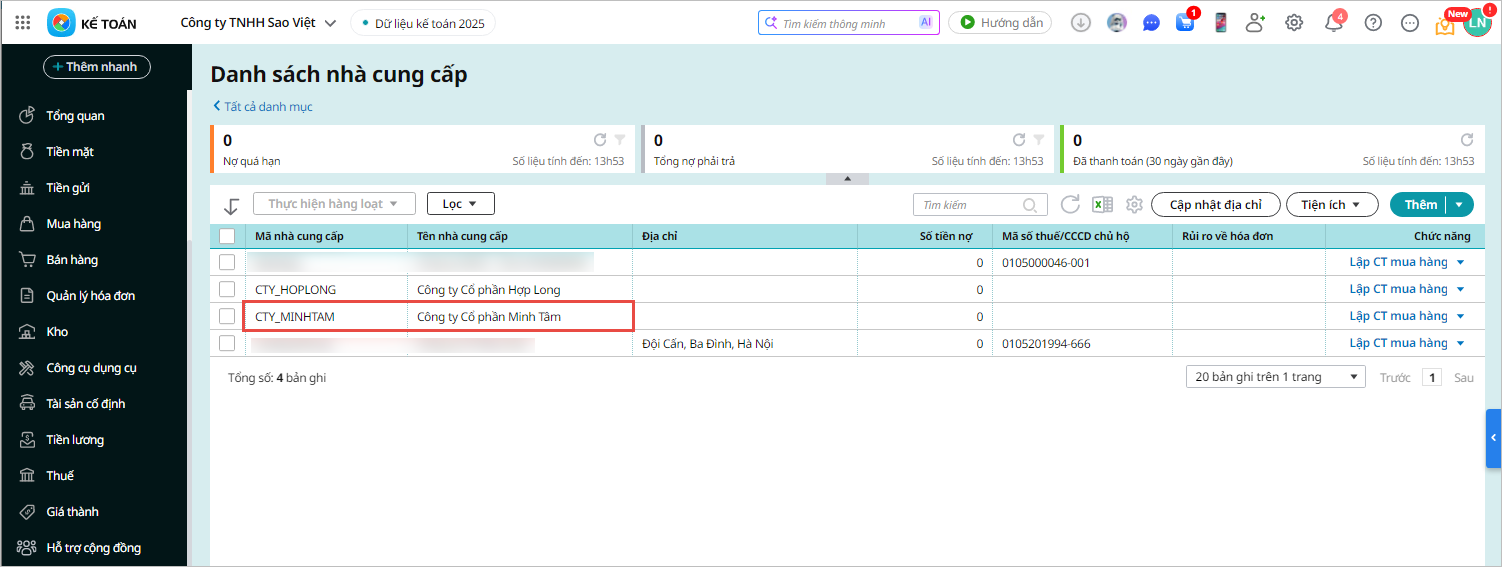Open the records-per-page dropdown
This screenshot has height=567, width=1502.
(1275, 377)
